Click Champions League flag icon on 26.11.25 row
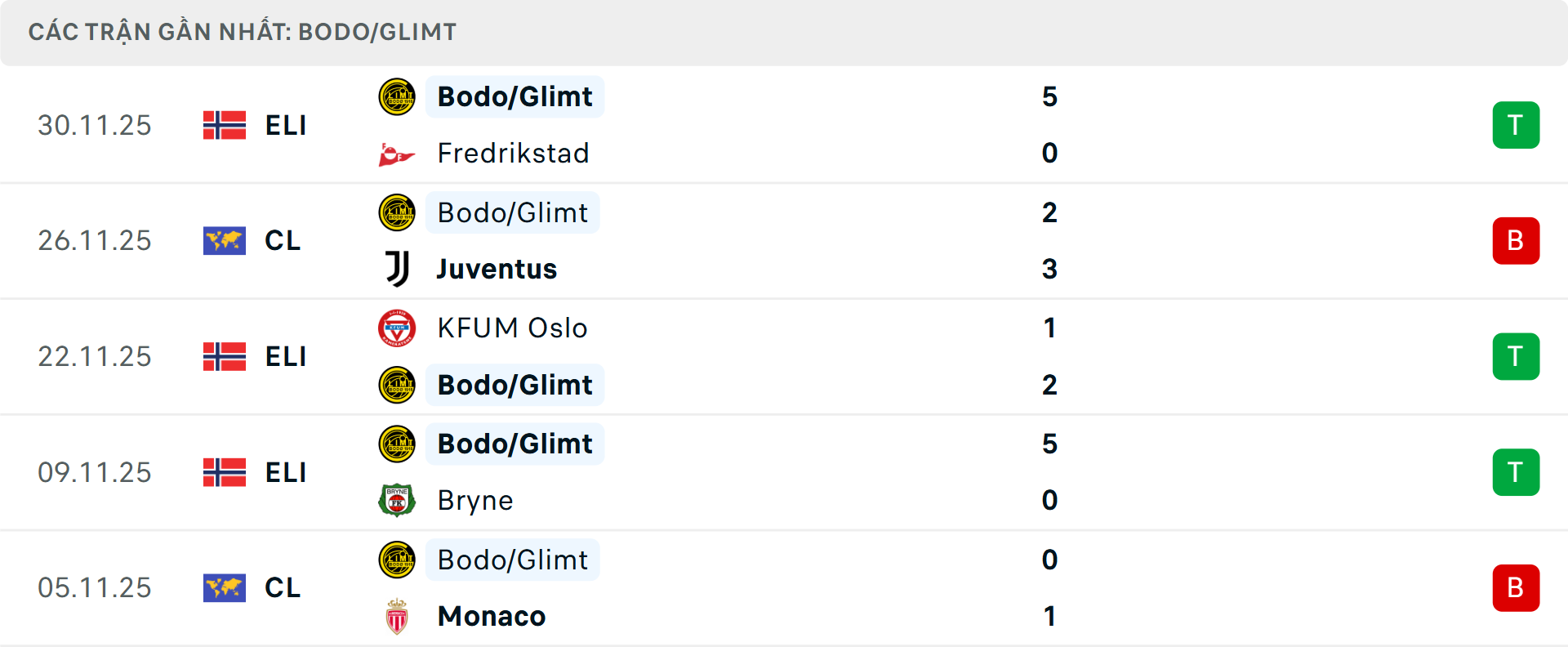This screenshot has width=1568, height=647. tap(225, 241)
